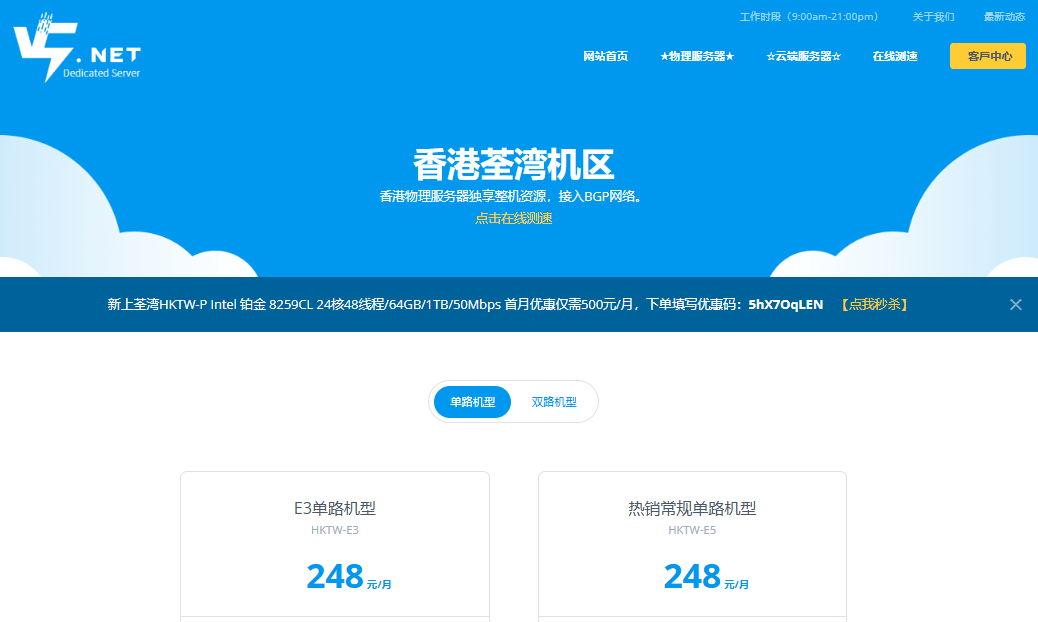Click the 248 price on the E3 card
Screen dimensions: 1038x622
point(335,576)
